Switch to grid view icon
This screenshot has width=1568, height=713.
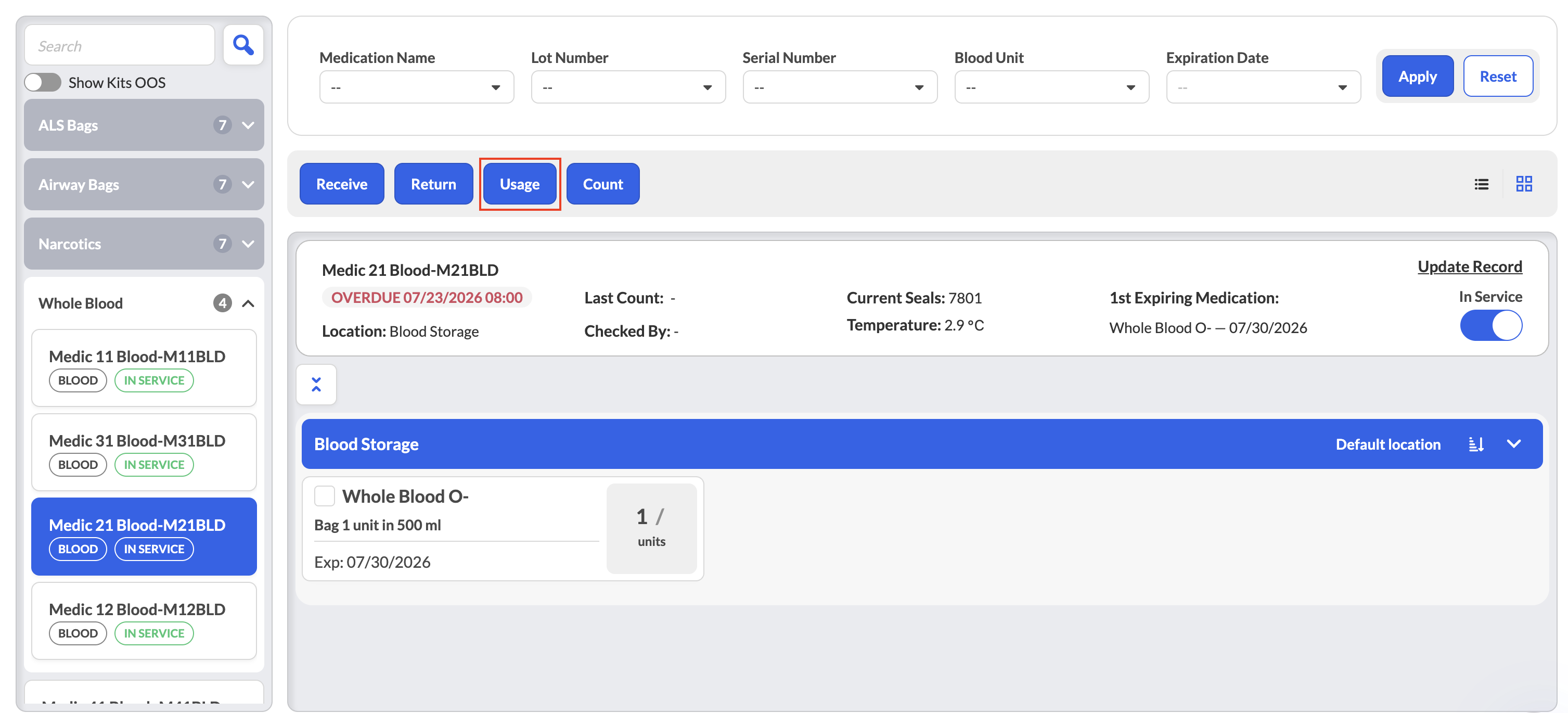1524,184
